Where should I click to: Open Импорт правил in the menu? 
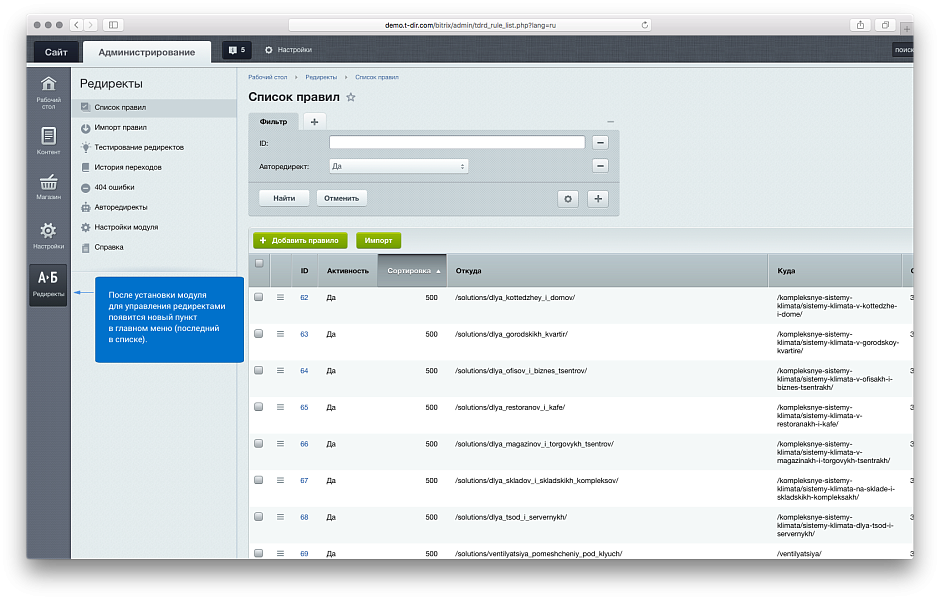(x=120, y=127)
